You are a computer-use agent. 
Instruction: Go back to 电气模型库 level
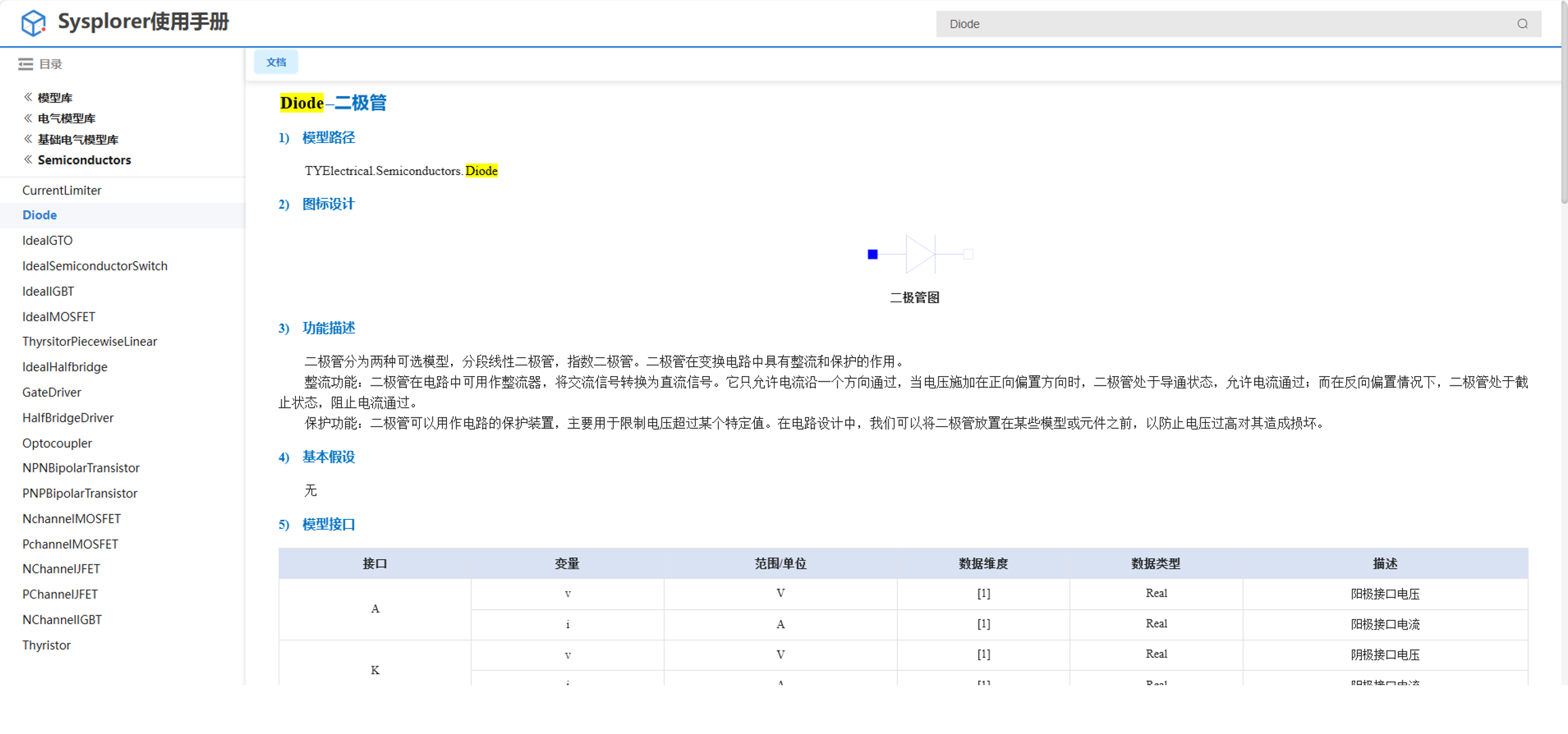66,119
